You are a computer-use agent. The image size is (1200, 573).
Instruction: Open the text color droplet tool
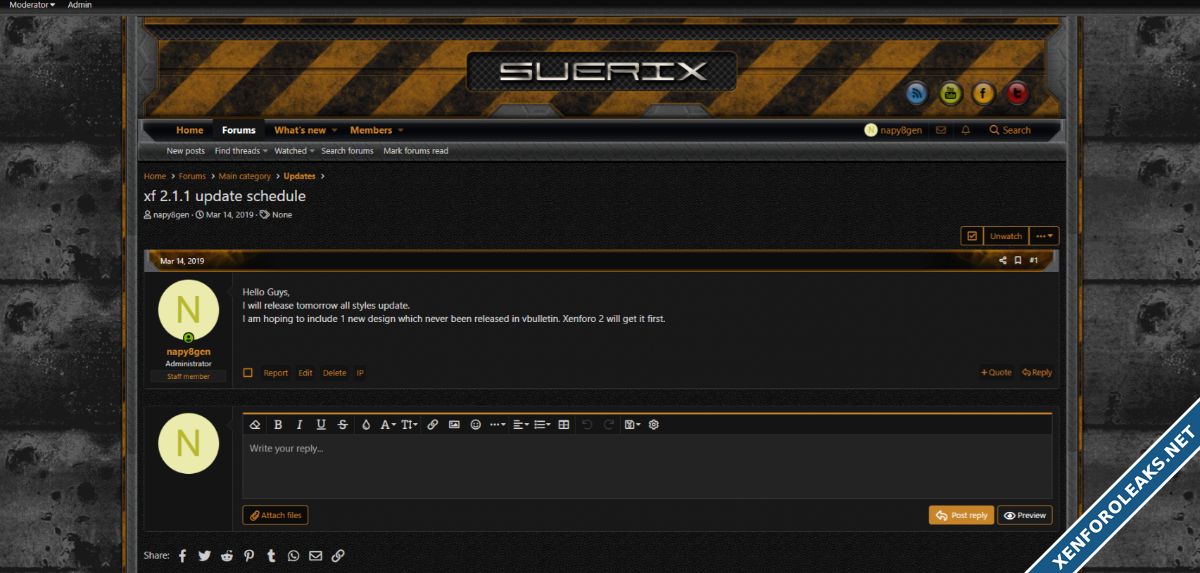point(366,425)
